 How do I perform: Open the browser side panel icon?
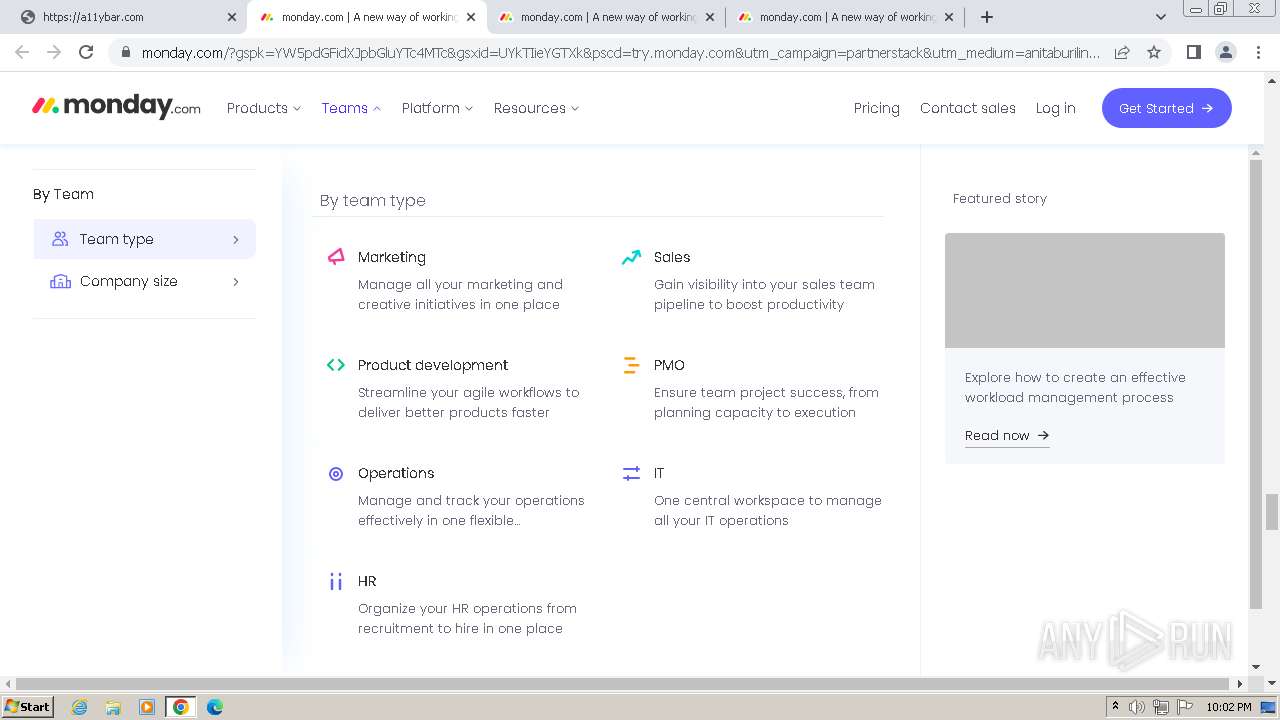[1193, 52]
